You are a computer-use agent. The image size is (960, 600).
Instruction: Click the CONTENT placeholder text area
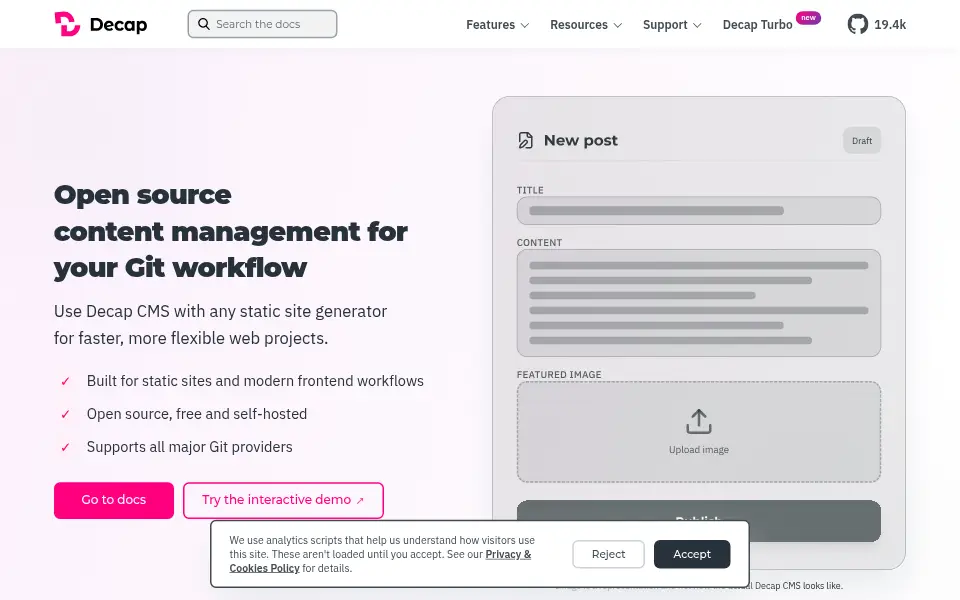coord(699,303)
